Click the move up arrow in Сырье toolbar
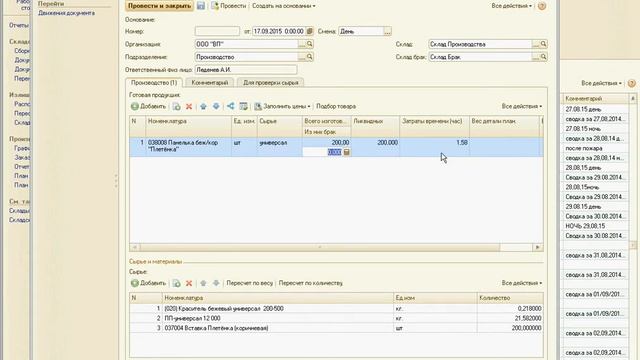640x360 pixels. coord(203,283)
